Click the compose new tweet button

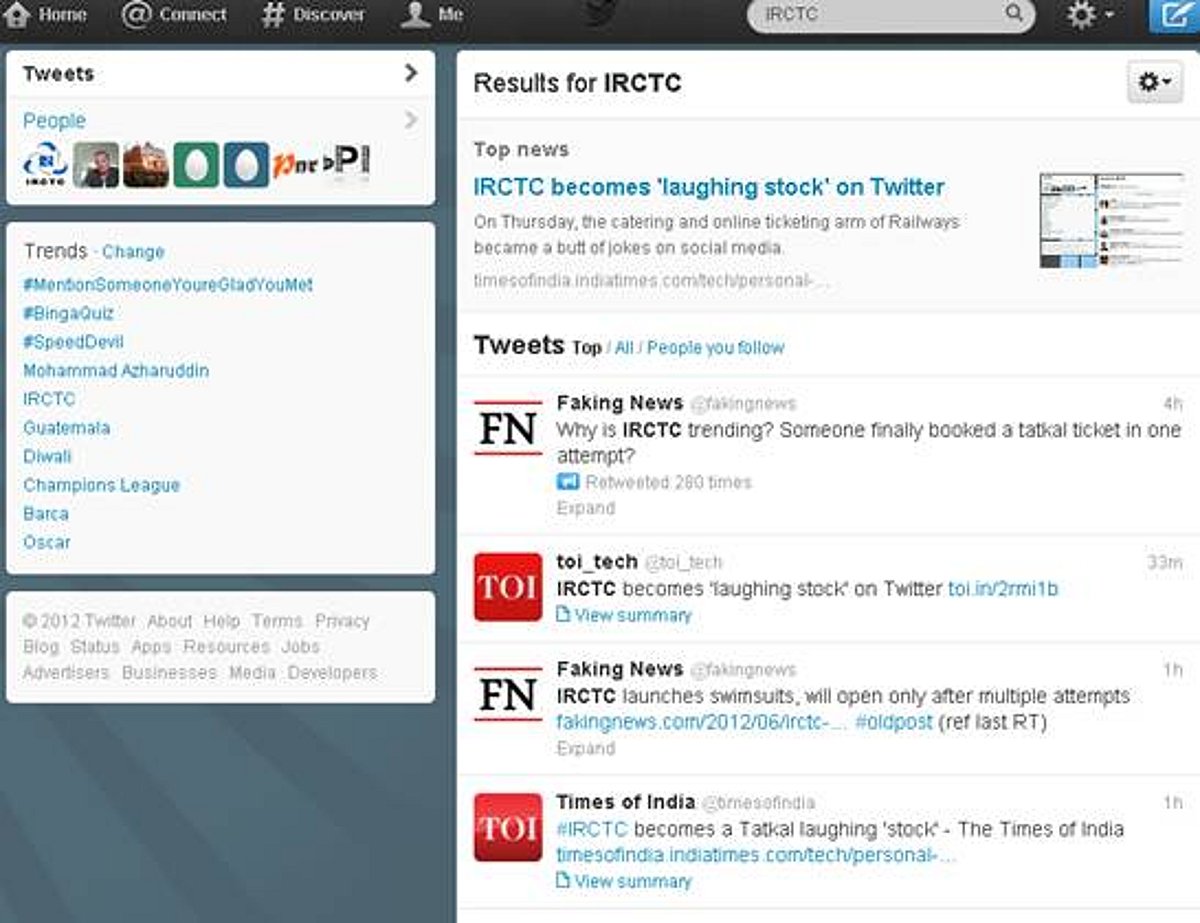point(1173,15)
